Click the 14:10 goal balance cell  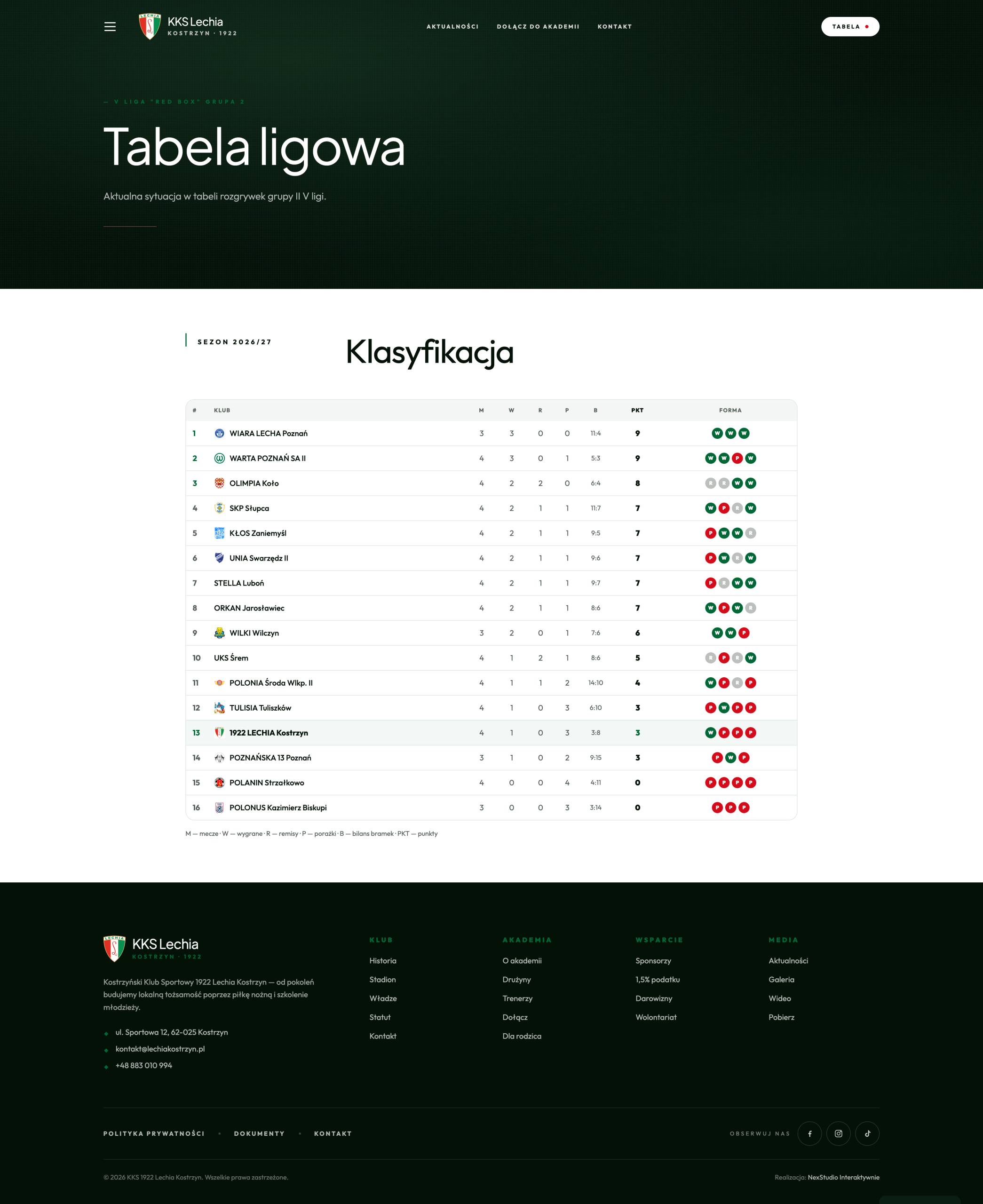pos(596,683)
